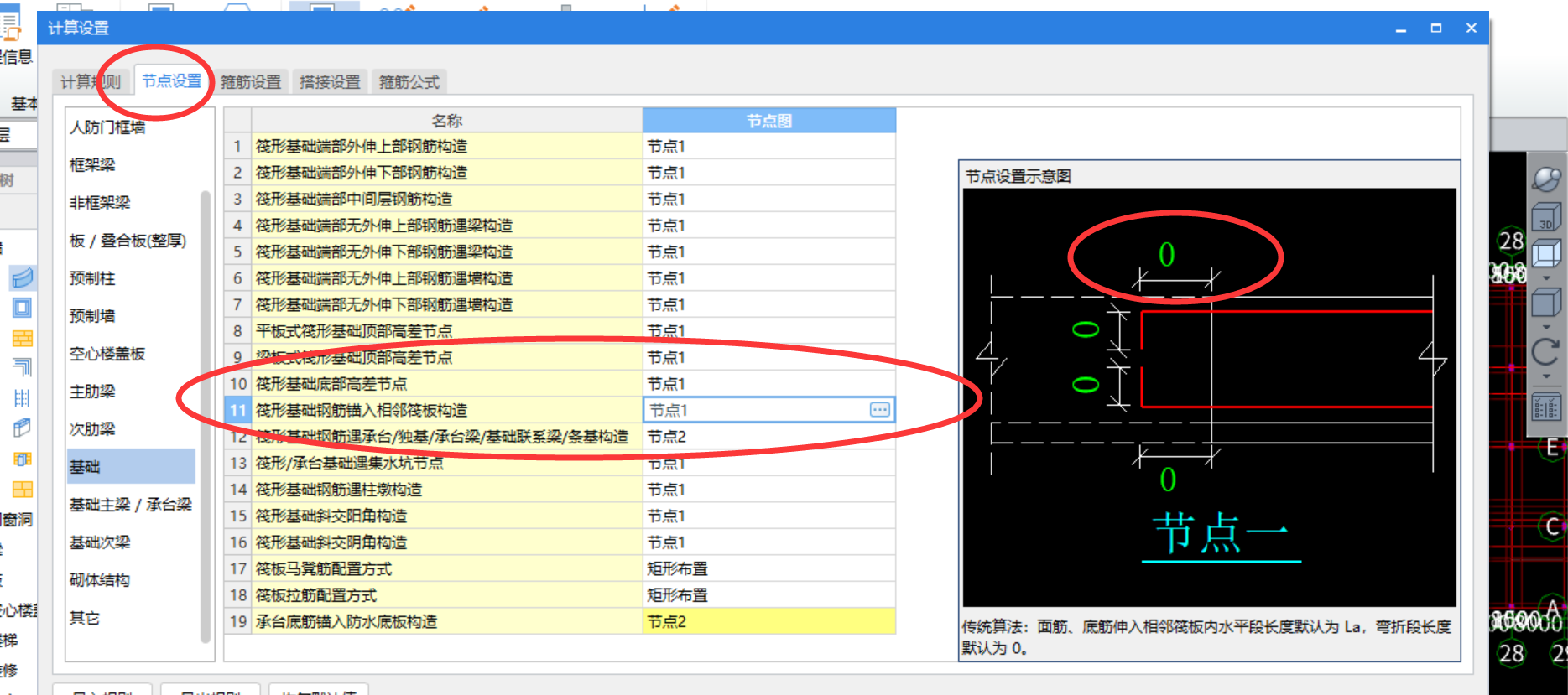
Task: Select 框架梁 in the component list
Action: pyautogui.click(x=92, y=165)
